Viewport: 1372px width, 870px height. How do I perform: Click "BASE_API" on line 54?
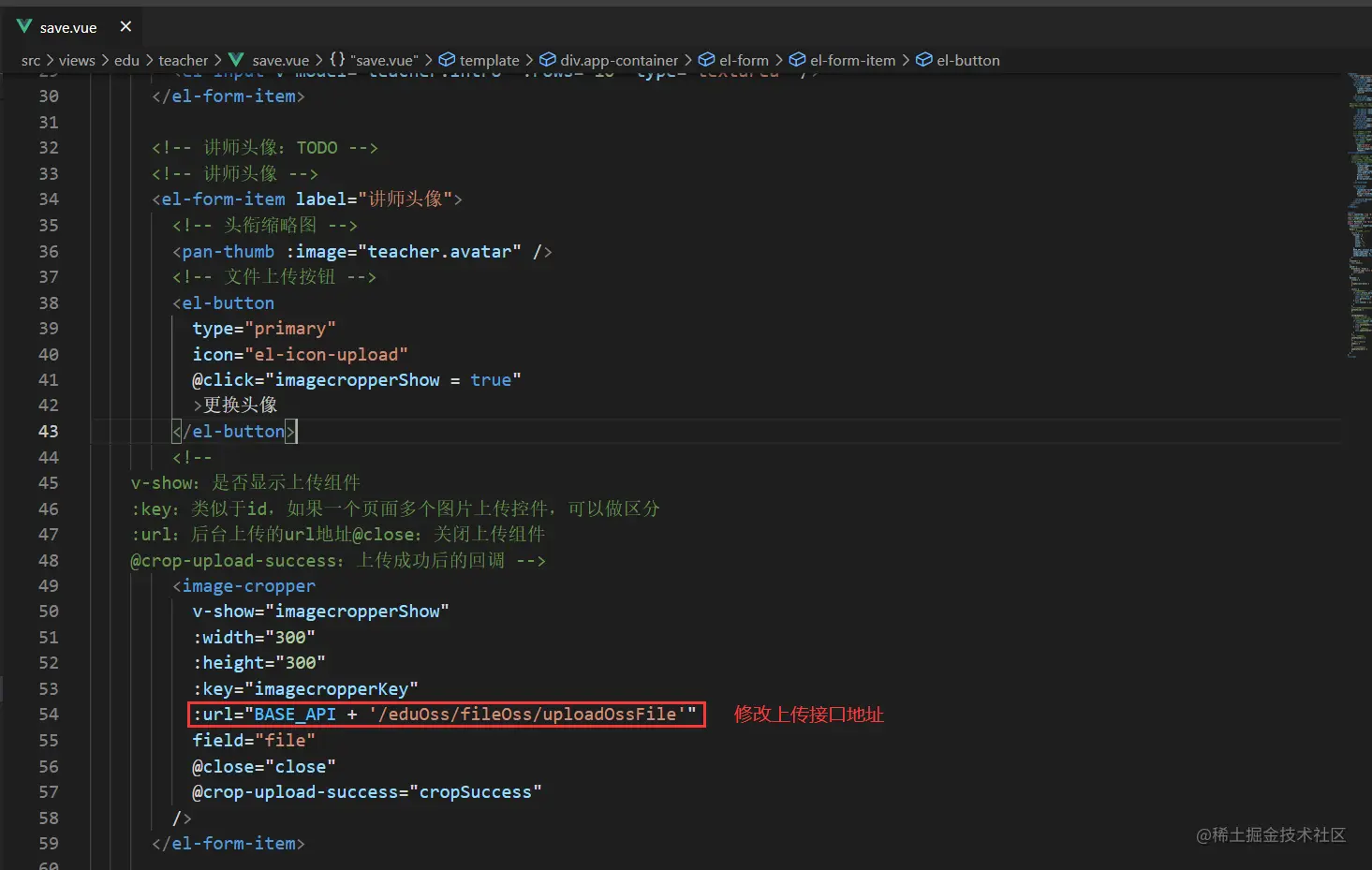click(x=295, y=715)
